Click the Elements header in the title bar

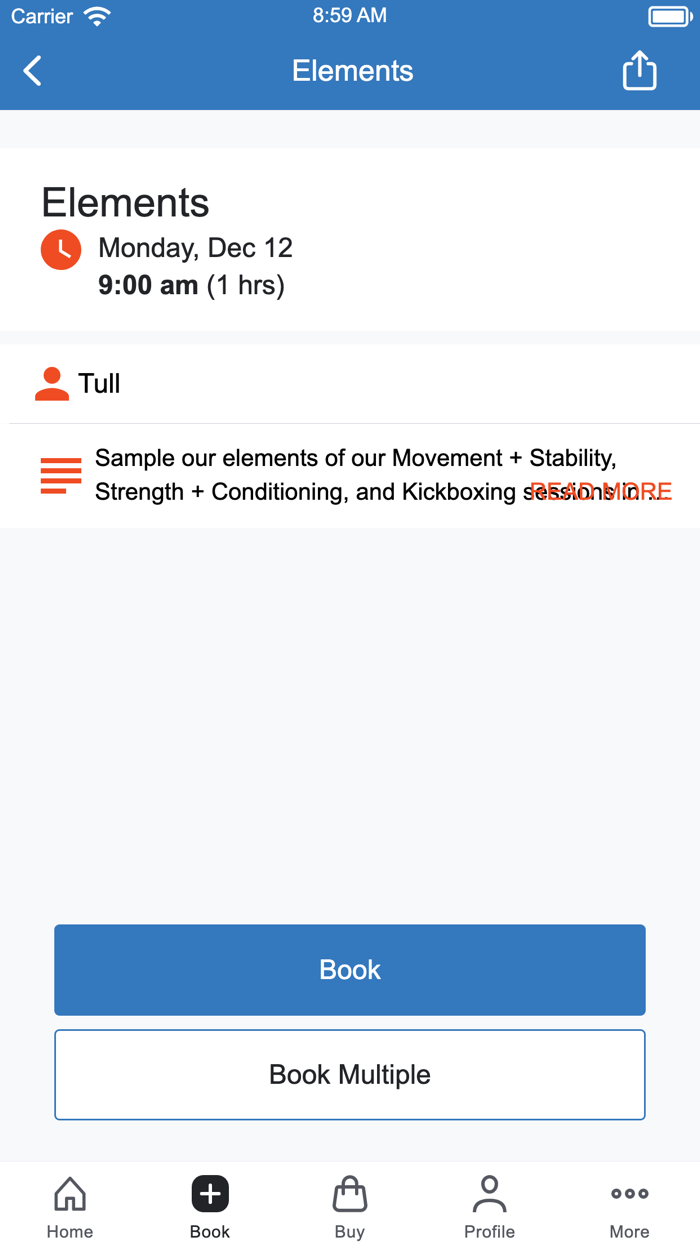[352, 70]
